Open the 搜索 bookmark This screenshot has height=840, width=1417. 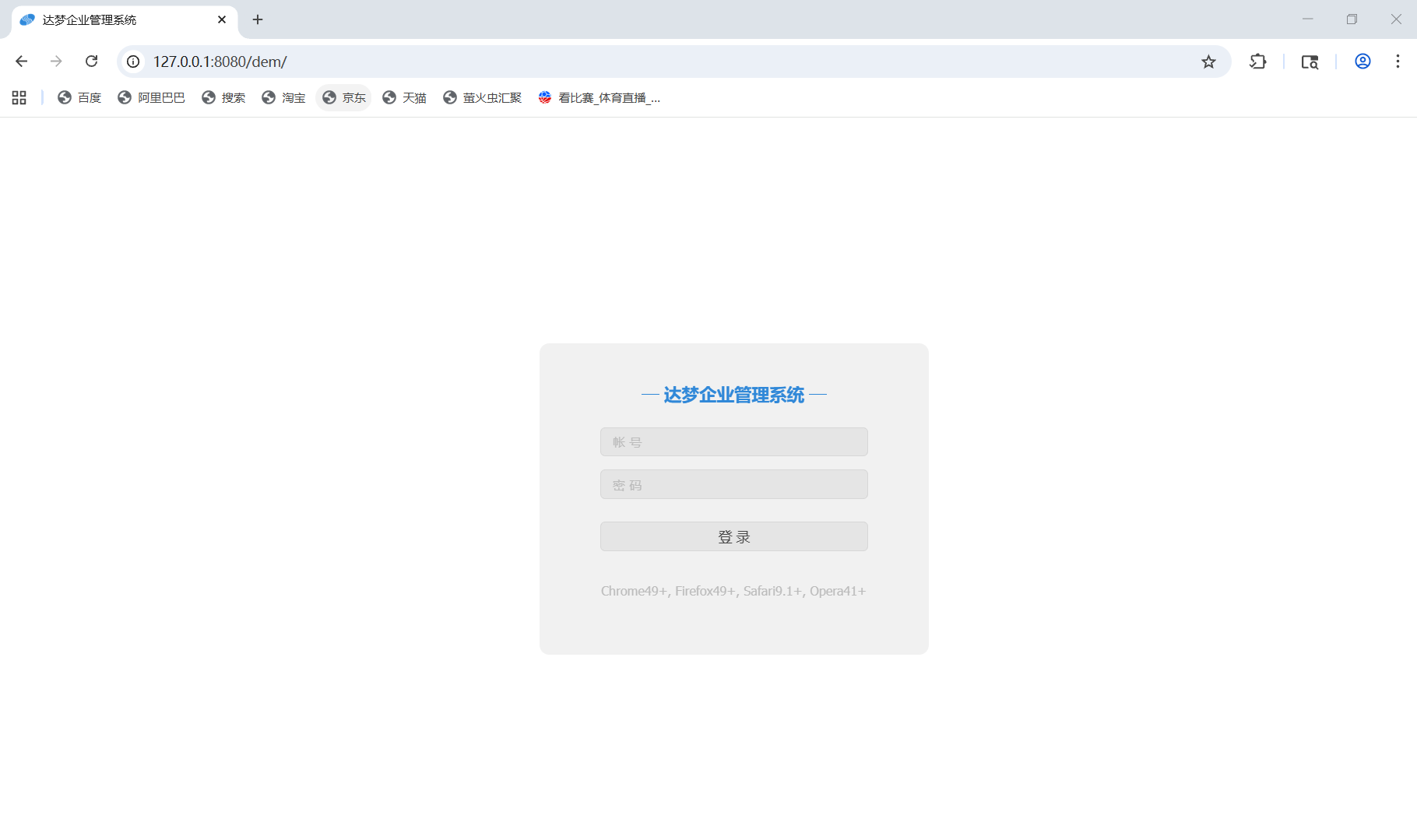pyautogui.click(x=223, y=97)
